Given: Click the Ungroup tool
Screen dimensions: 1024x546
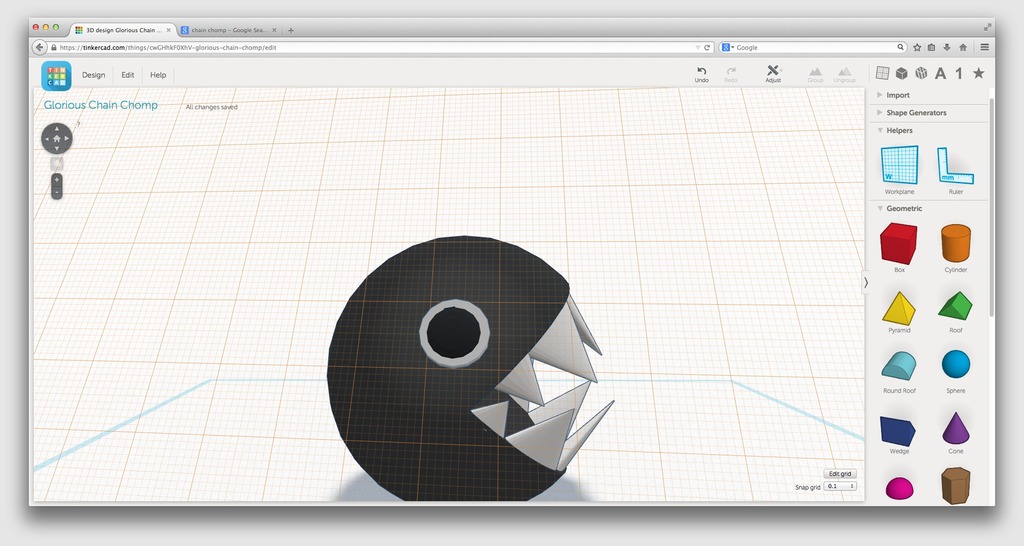Looking at the screenshot, I should (844, 74).
